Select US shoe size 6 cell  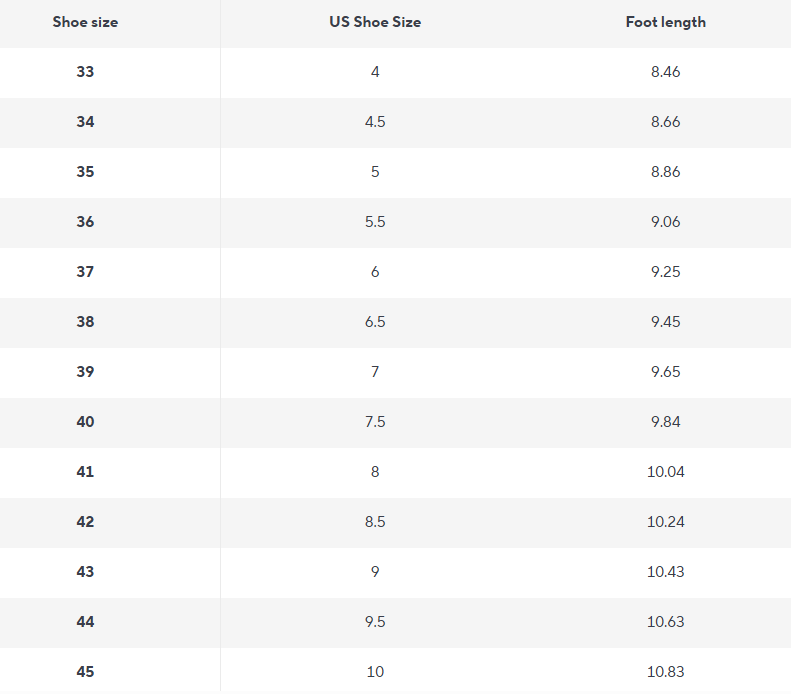[x=375, y=272]
